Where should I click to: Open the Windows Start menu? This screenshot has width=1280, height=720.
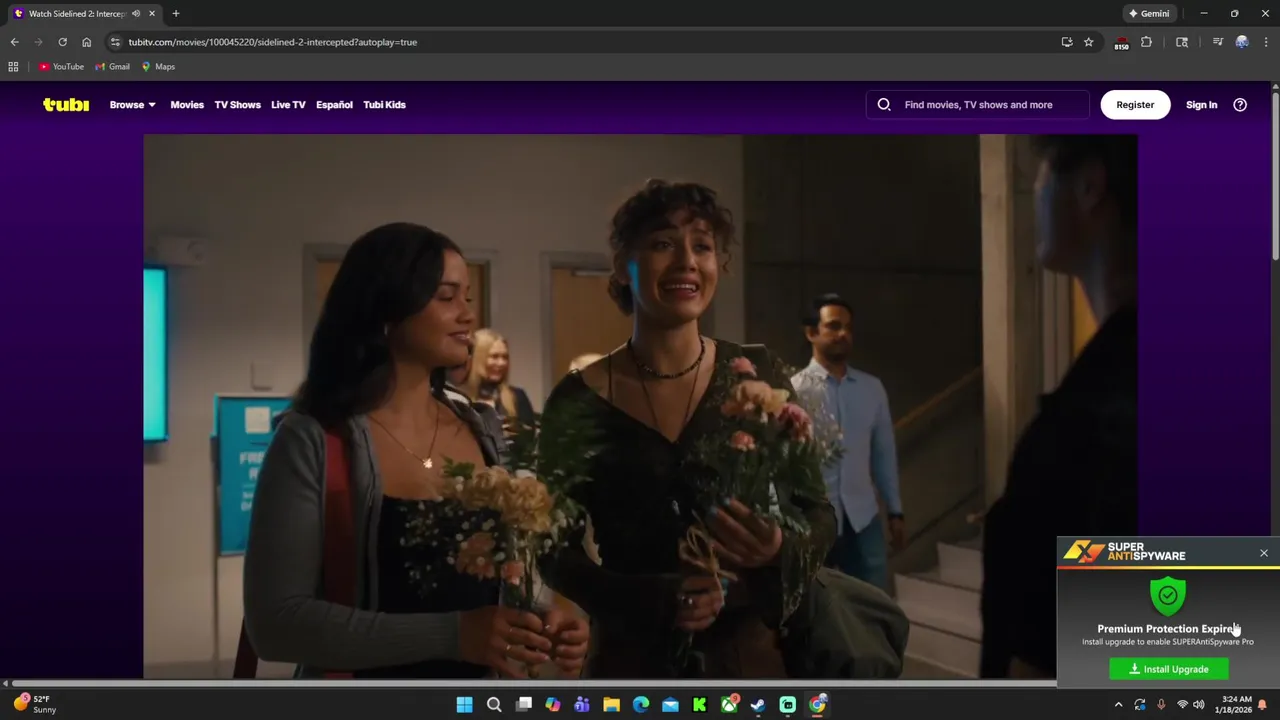(x=465, y=705)
